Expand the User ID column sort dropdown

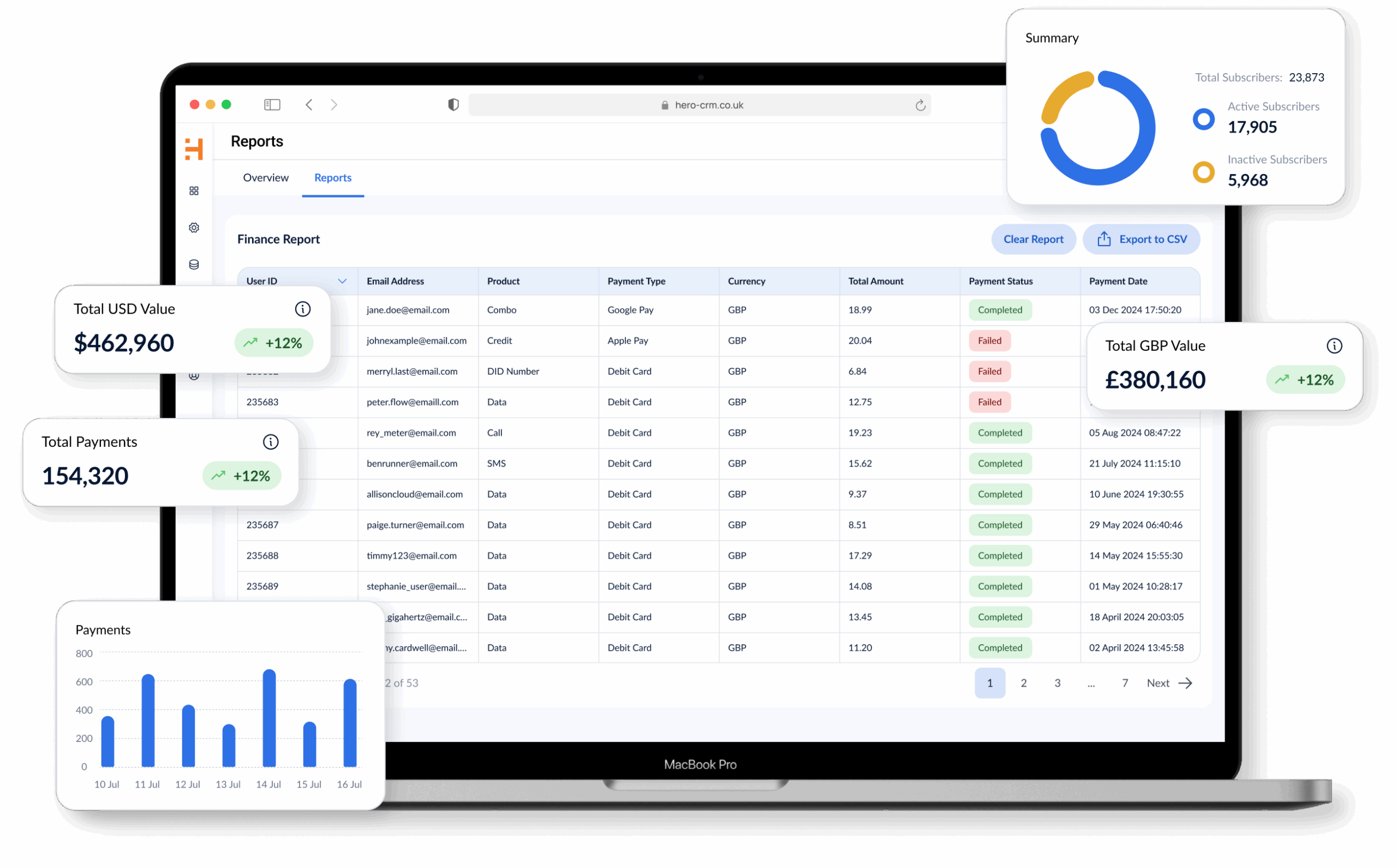(x=342, y=282)
